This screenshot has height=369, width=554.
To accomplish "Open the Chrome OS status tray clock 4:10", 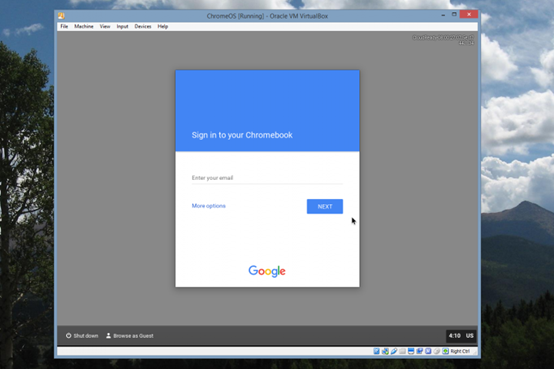I will point(455,336).
